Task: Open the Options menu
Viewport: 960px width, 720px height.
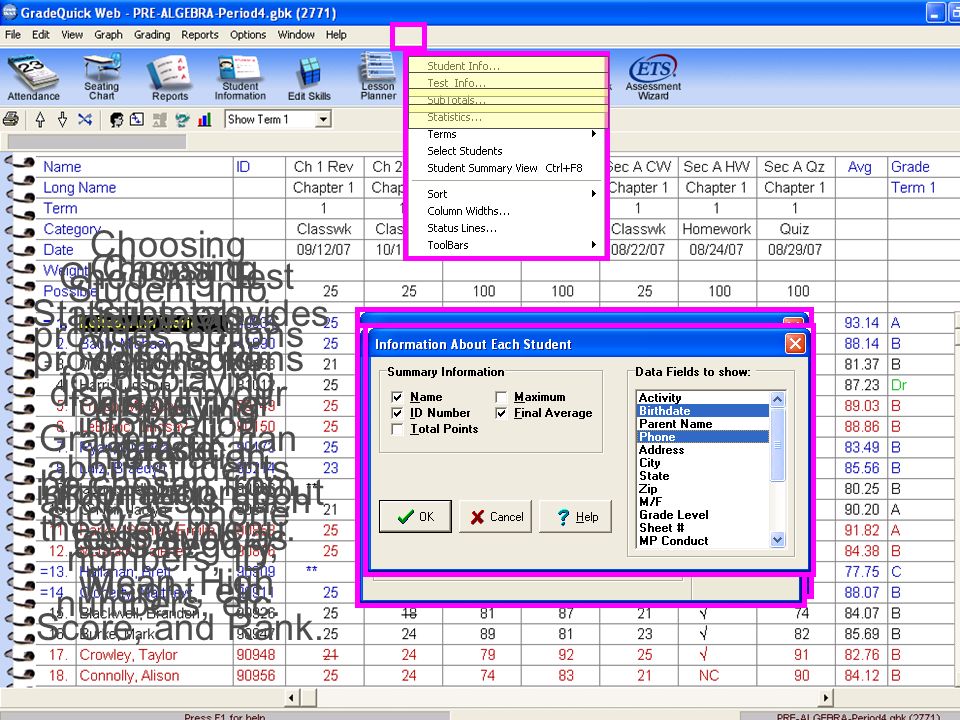Action: tap(248, 35)
